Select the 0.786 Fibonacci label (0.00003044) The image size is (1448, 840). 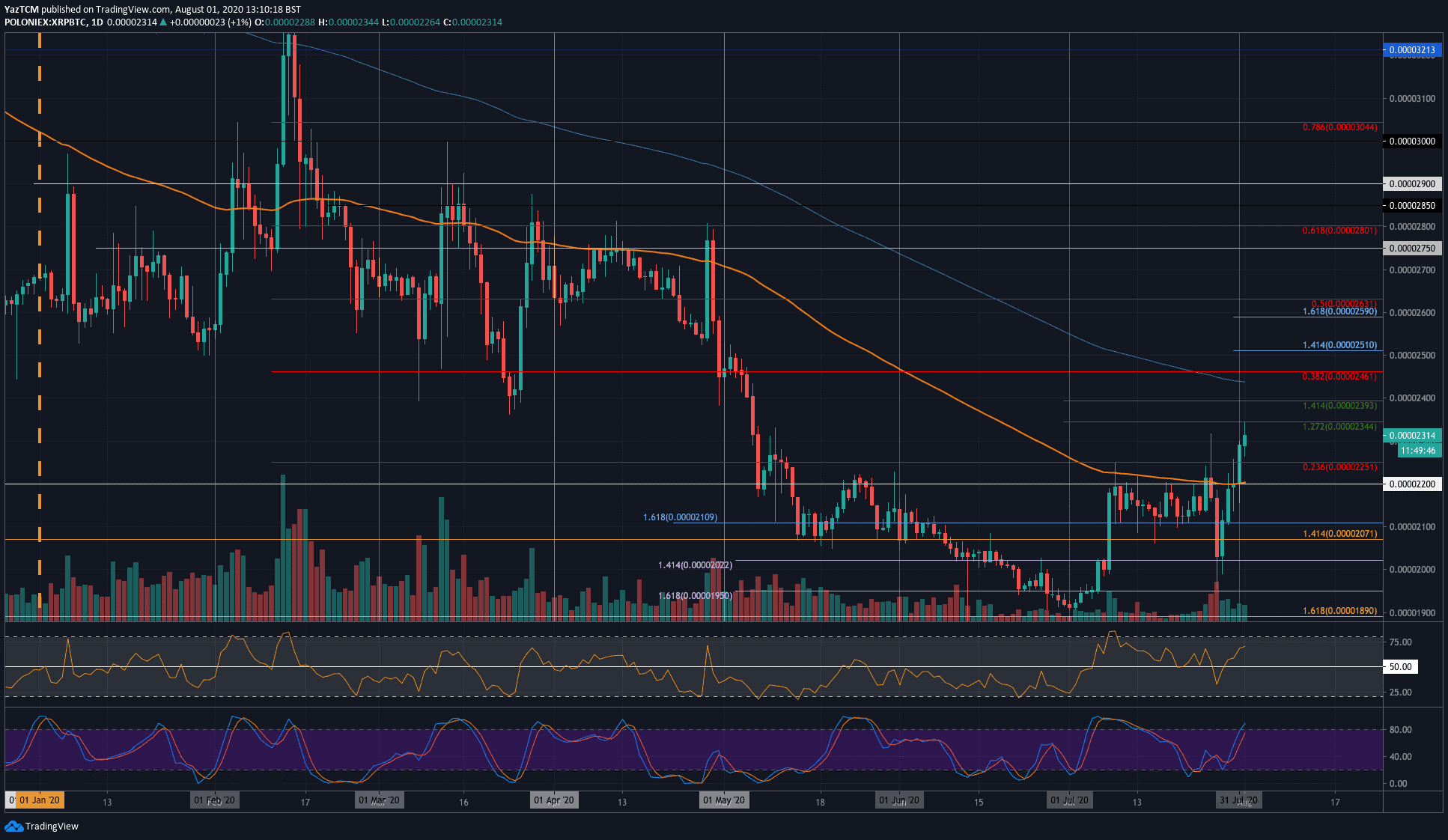pyautogui.click(x=1339, y=127)
